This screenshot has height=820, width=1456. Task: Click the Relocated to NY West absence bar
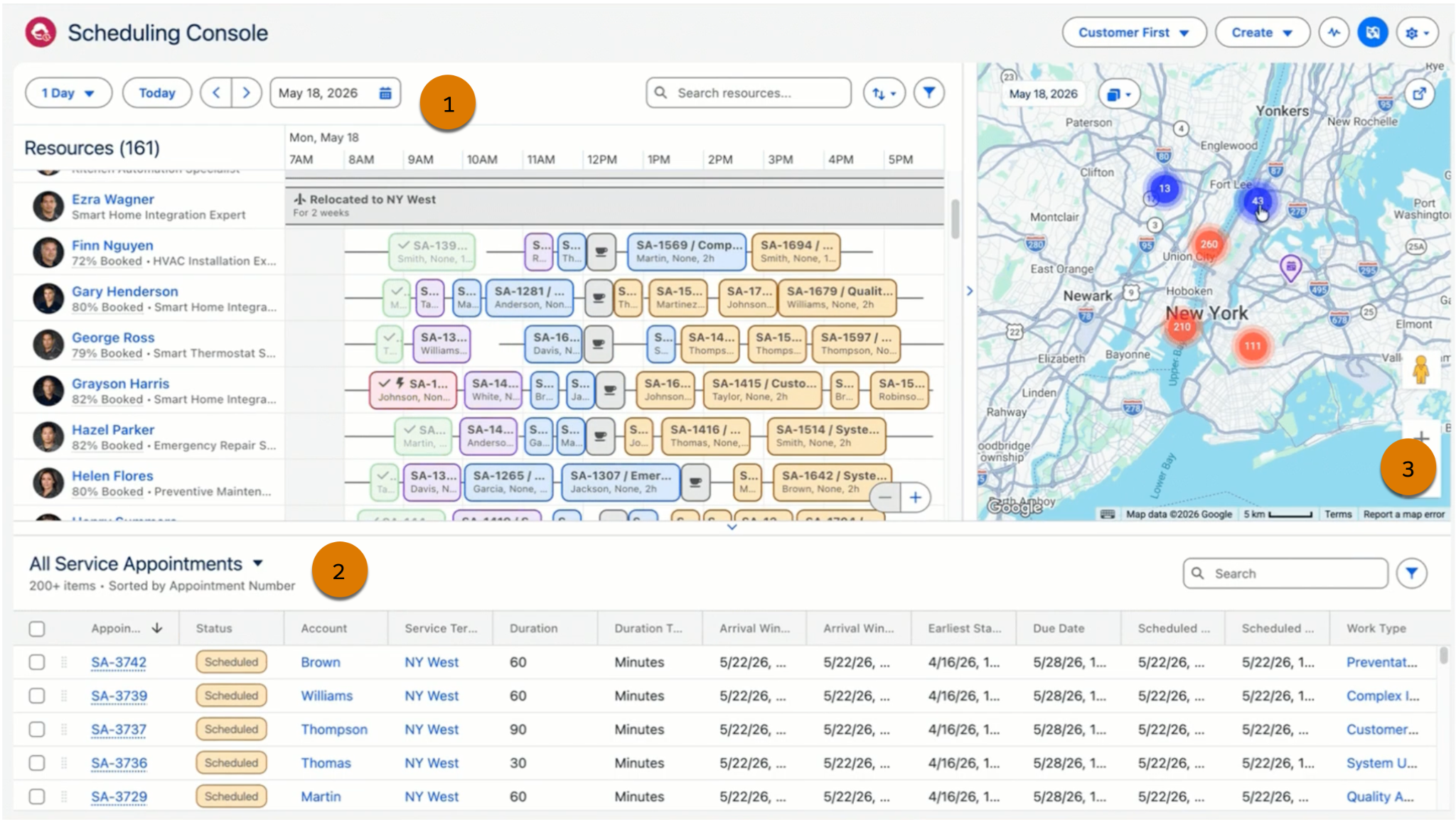614,205
